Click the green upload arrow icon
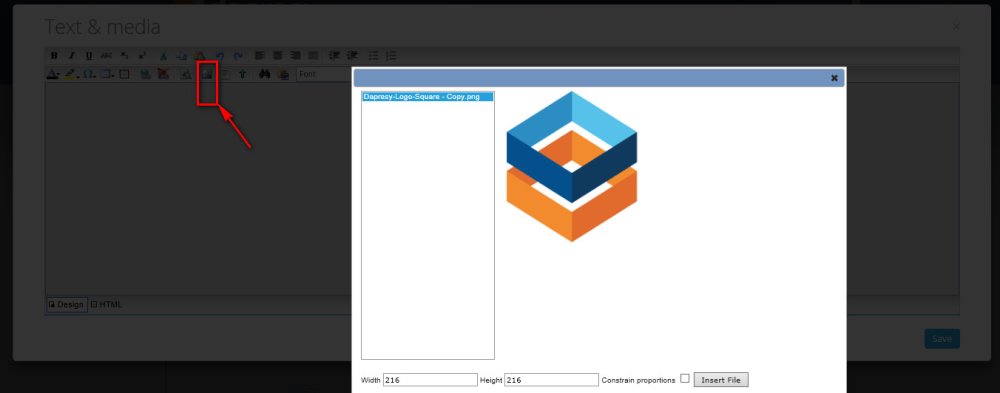This screenshot has height=393, width=1000. tap(242, 74)
